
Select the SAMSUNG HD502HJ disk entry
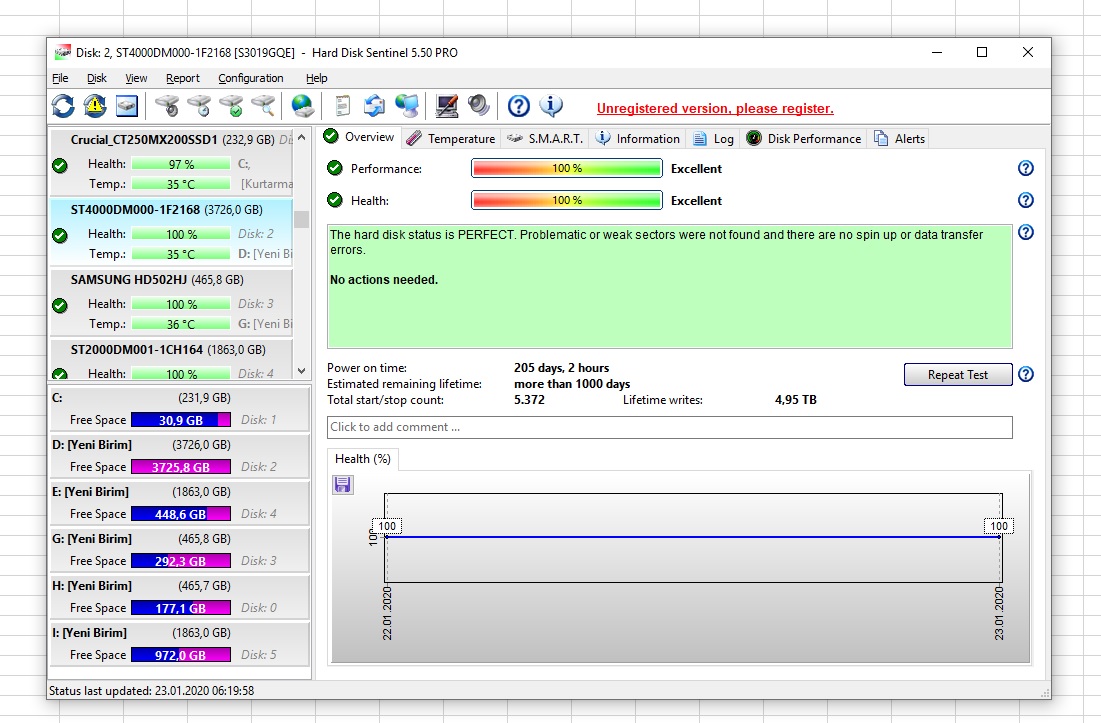point(171,303)
